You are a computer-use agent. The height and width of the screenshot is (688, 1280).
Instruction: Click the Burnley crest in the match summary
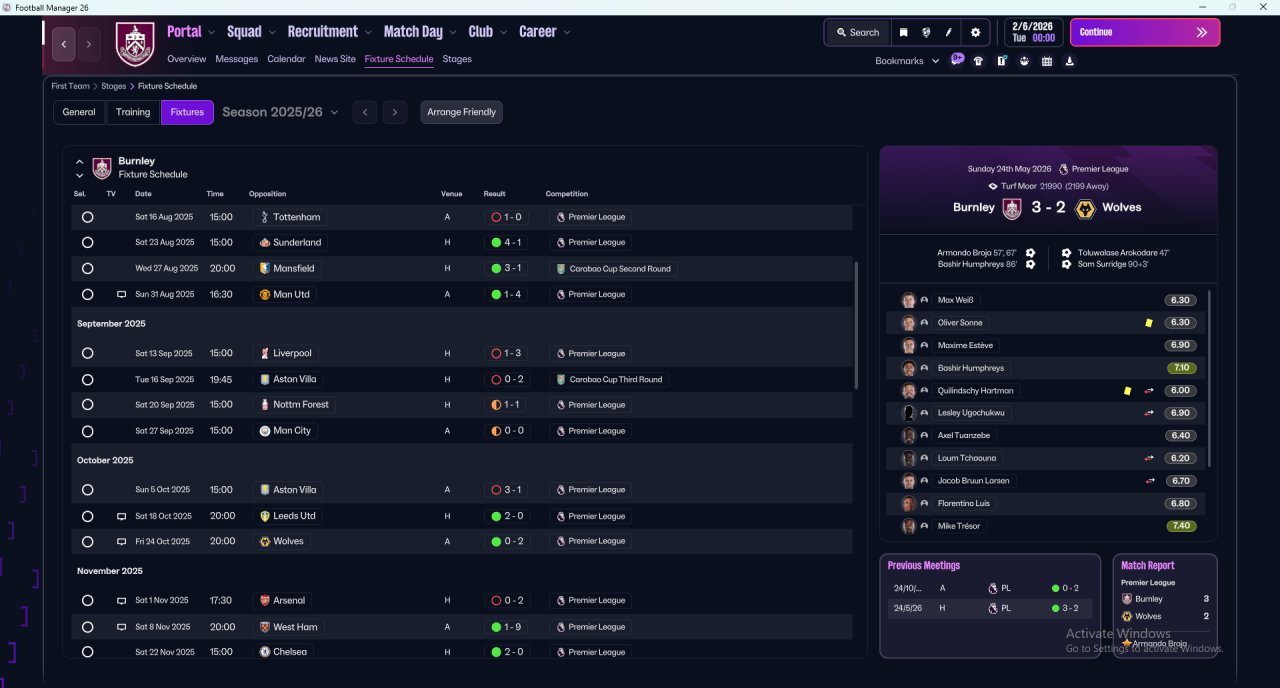point(1012,208)
